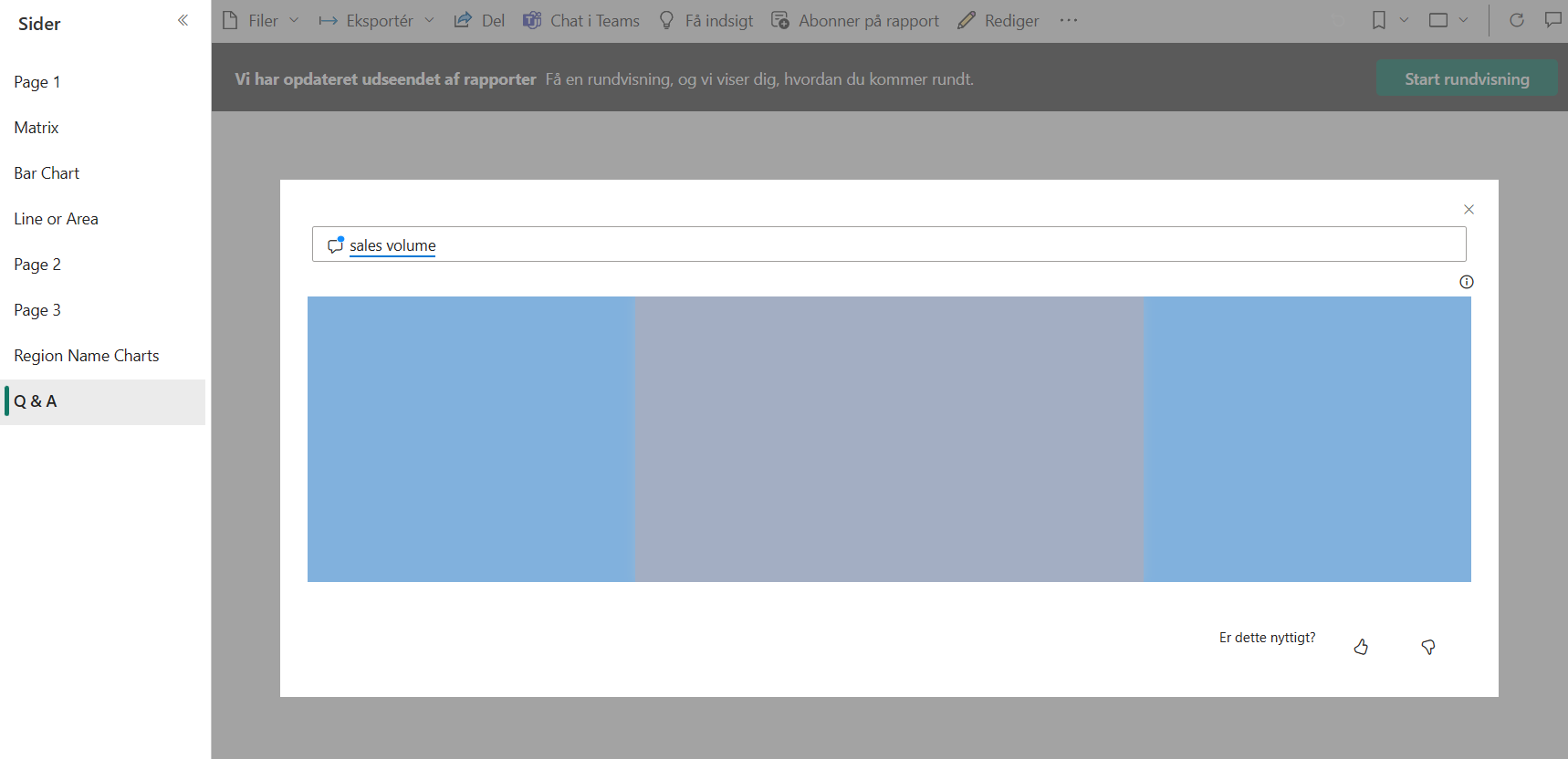Open the Eksportér dropdown
The height and width of the screenshot is (759, 1568).
coord(377,20)
